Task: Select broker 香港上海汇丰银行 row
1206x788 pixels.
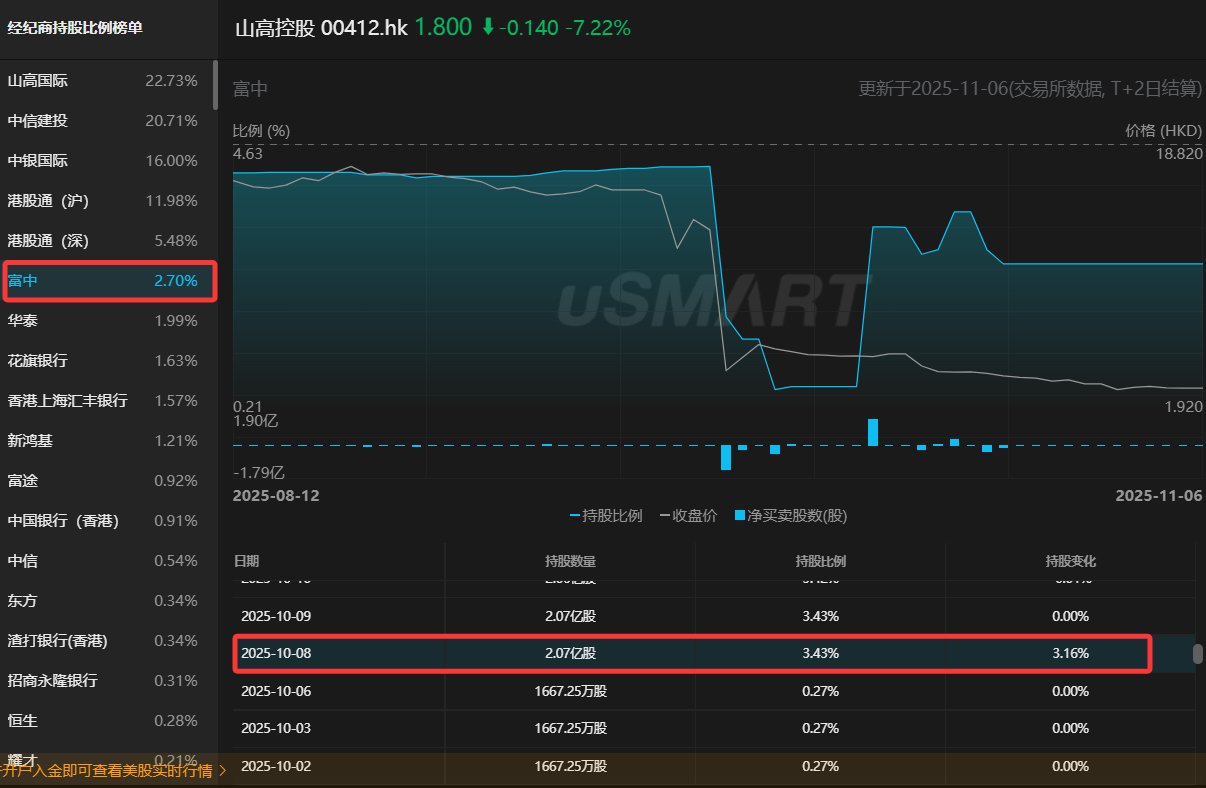Action: [x=108, y=401]
